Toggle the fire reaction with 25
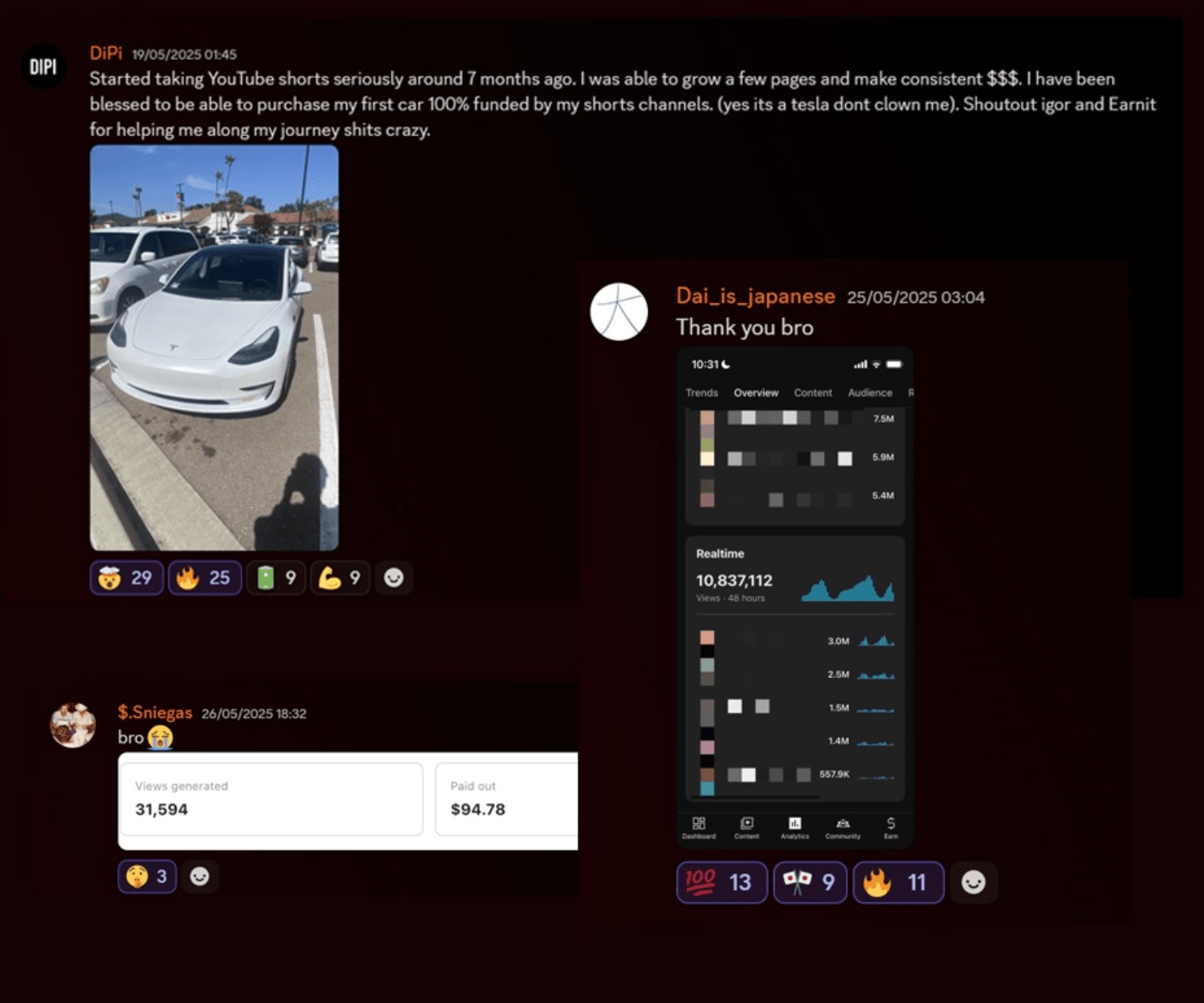 click(x=204, y=578)
